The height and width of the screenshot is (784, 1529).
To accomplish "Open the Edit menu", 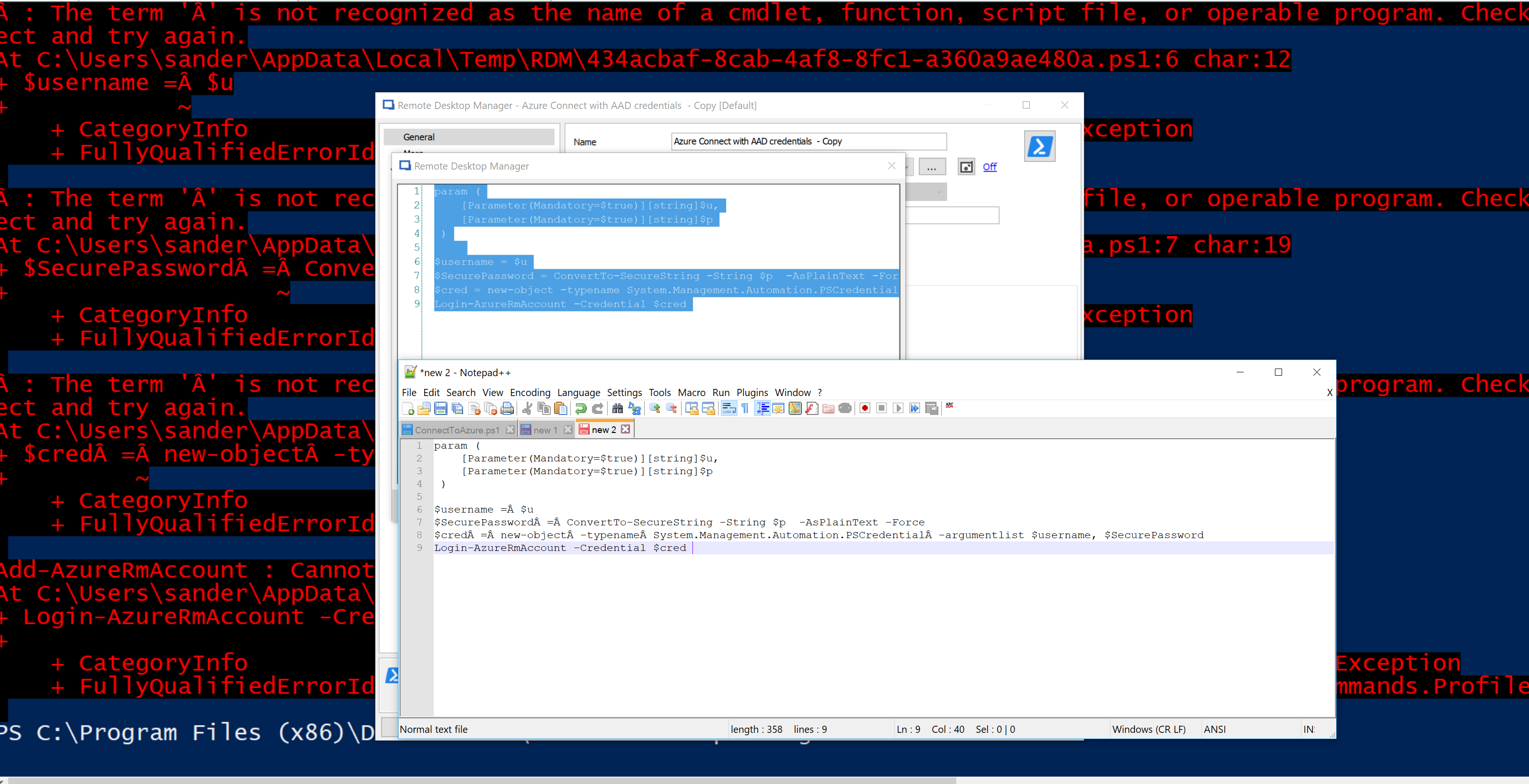I will [x=431, y=393].
